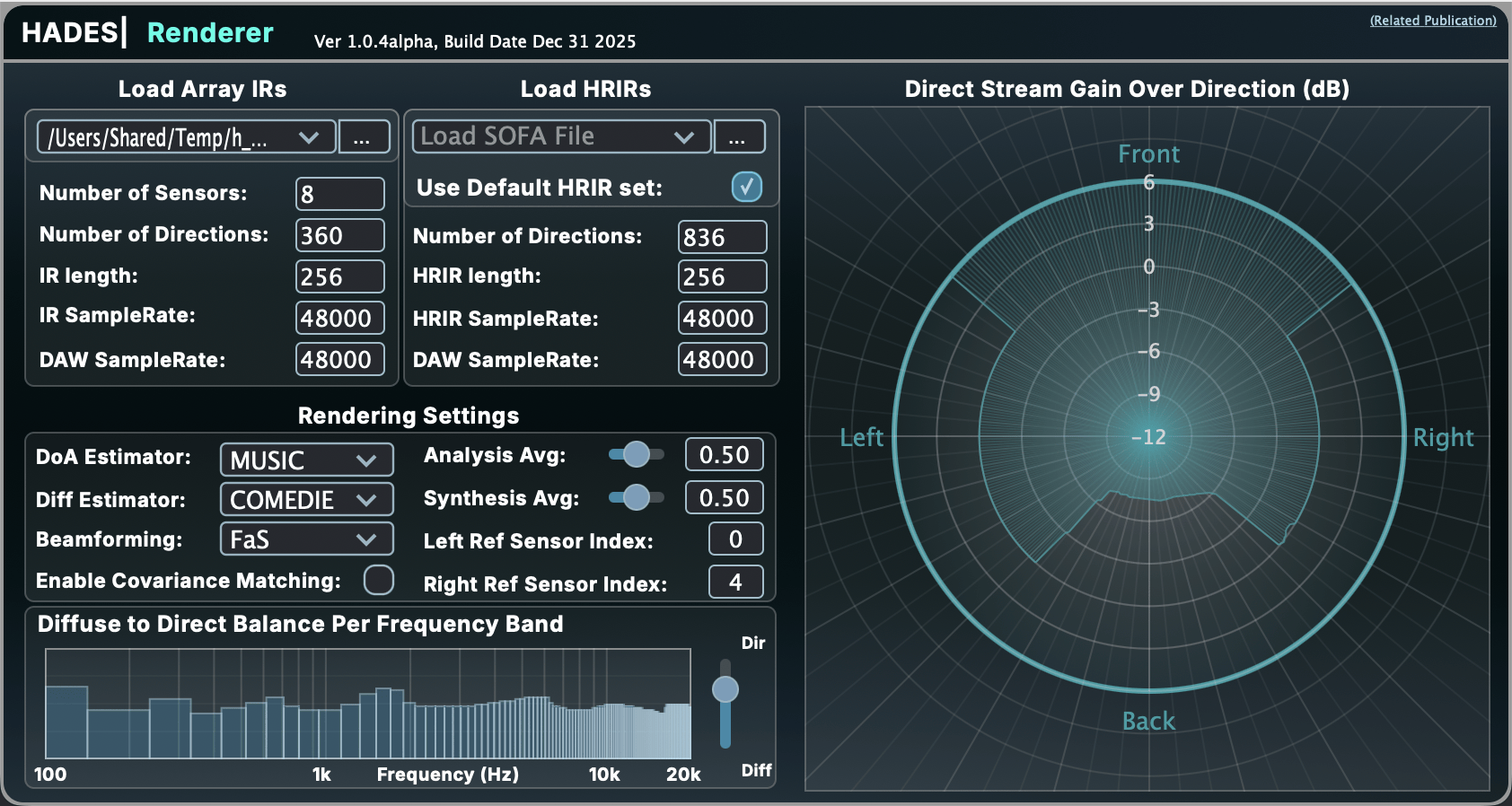This screenshot has width=1512, height=806.
Task: Click the Dir label above the balance slider
Action: point(753,643)
